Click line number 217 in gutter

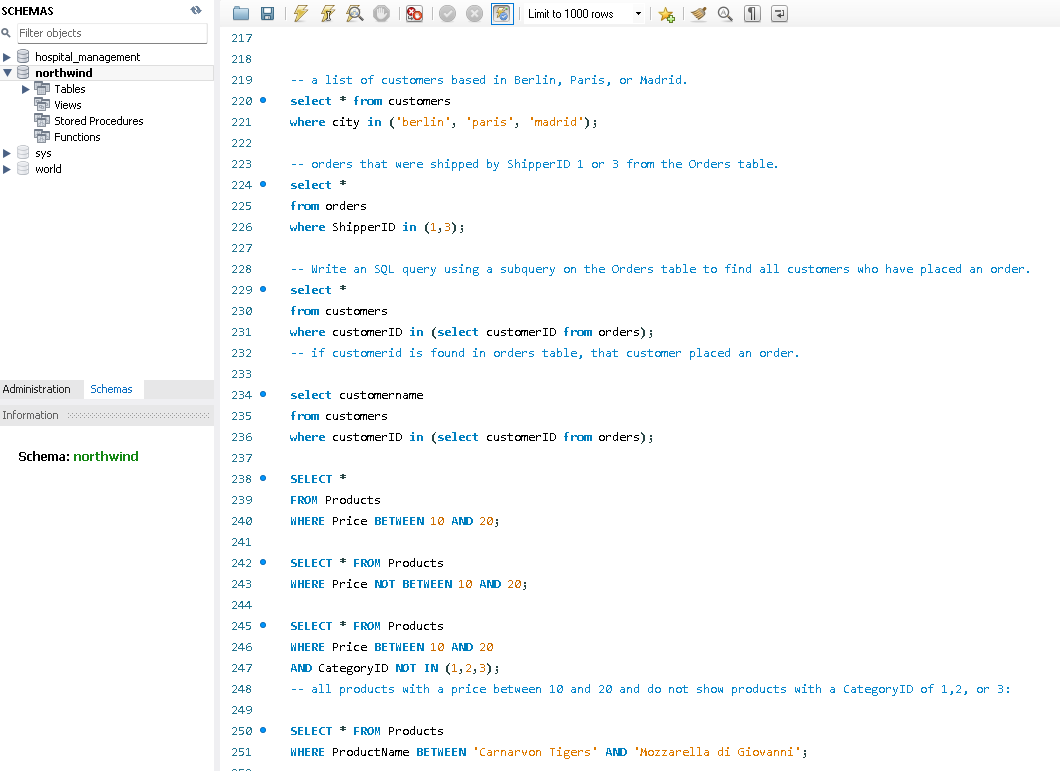241,39
